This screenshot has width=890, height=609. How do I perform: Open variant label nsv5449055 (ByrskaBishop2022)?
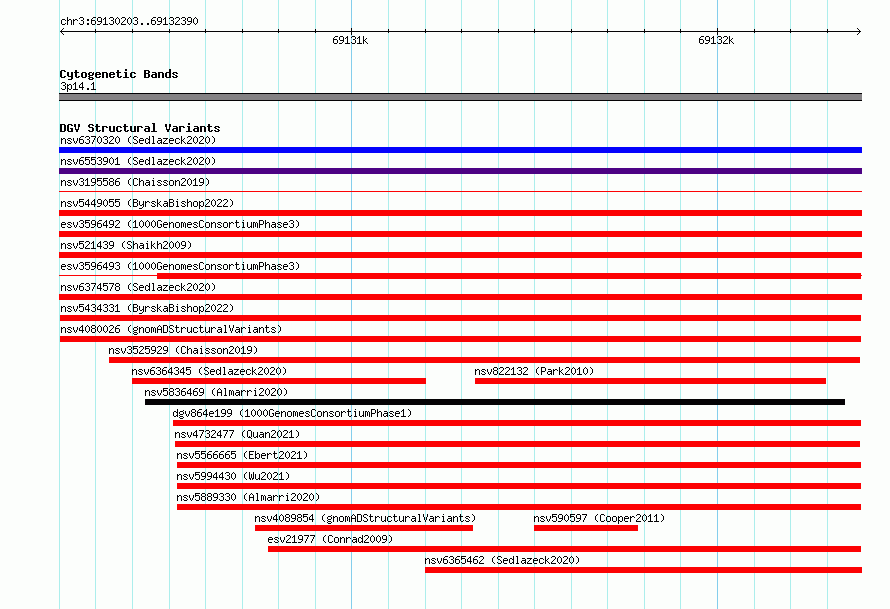[147, 203]
